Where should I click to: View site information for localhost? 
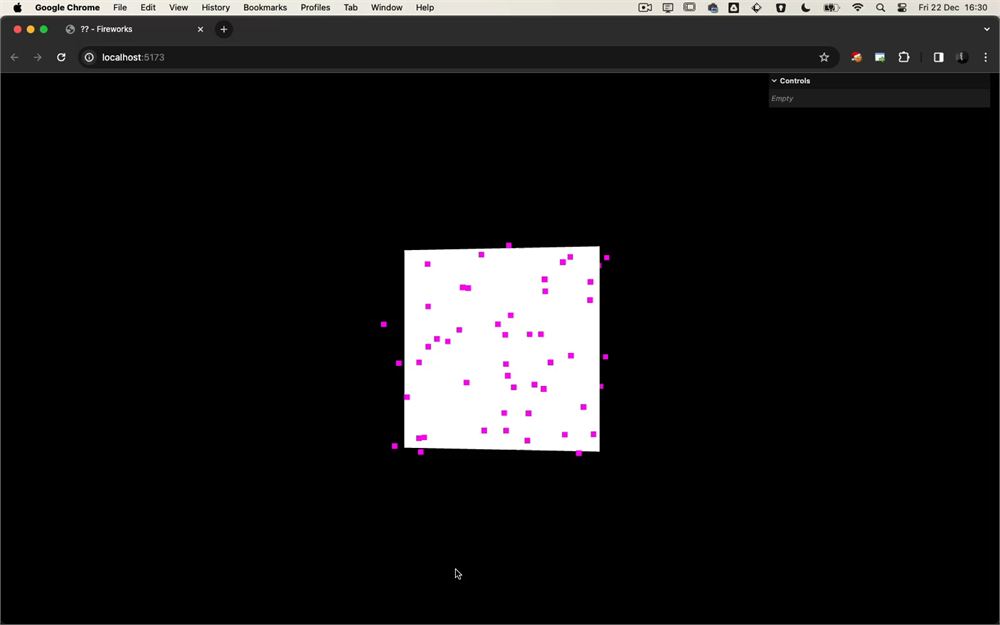click(89, 57)
